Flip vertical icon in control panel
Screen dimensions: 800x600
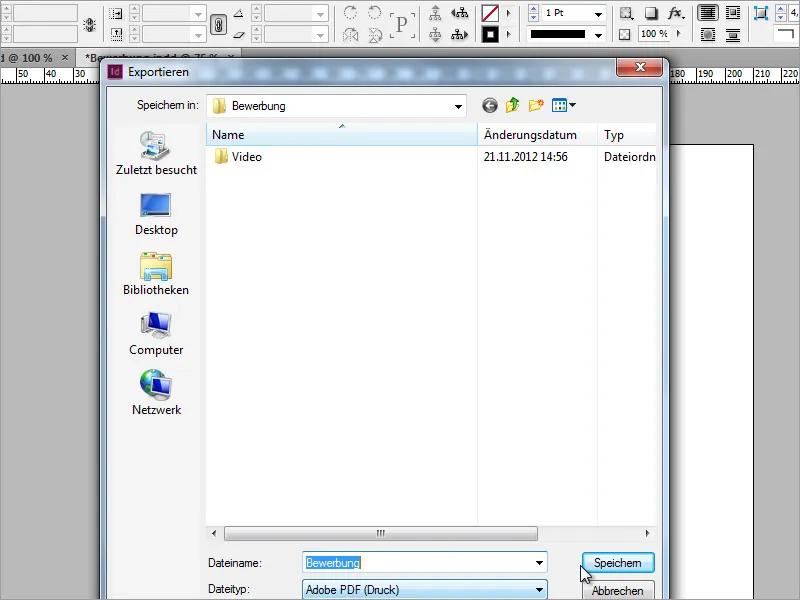[x=375, y=35]
